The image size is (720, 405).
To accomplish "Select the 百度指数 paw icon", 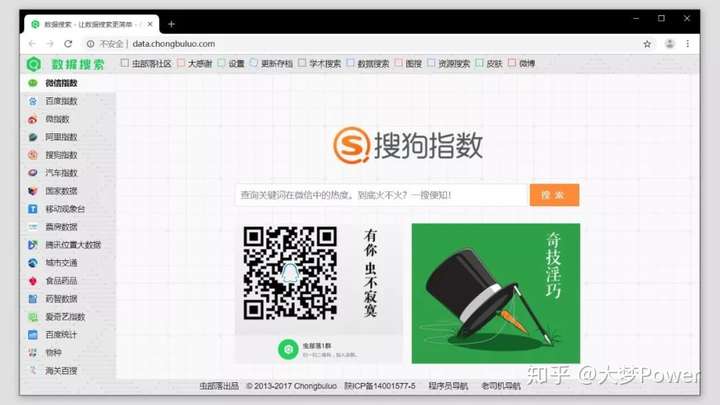I will pyautogui.click(x=33, y=101).
